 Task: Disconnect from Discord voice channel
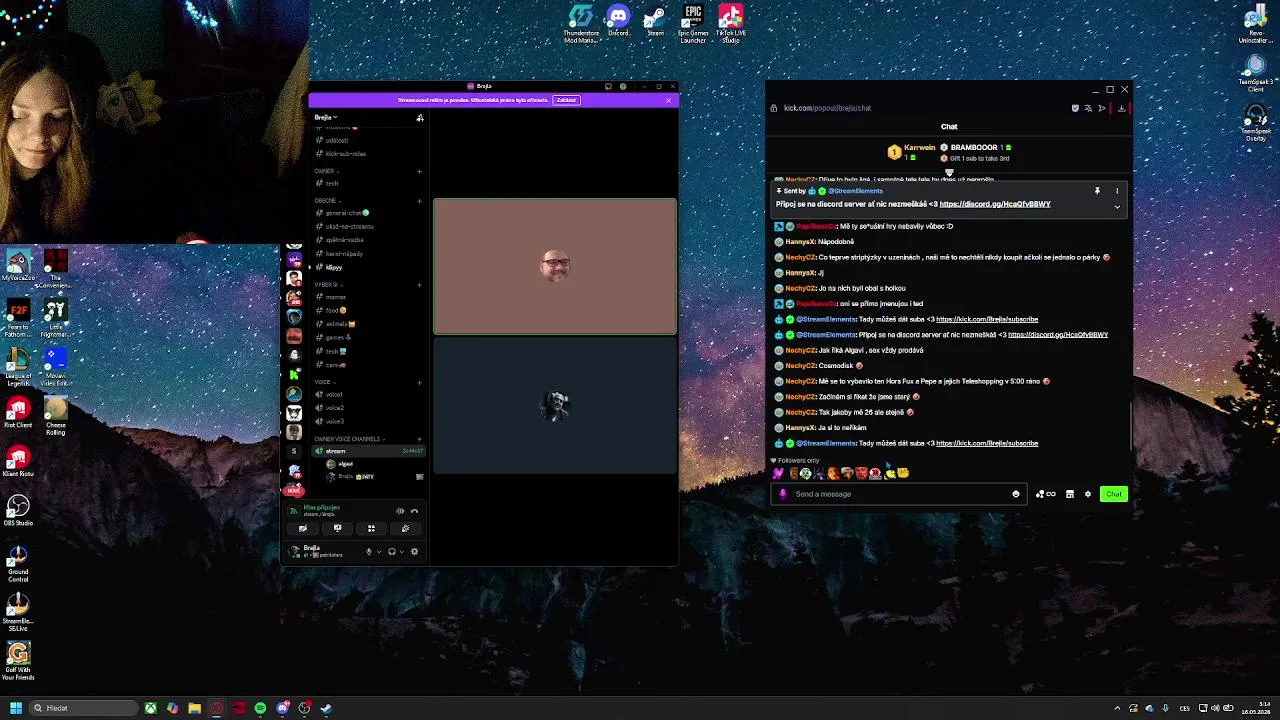point(414,511)
